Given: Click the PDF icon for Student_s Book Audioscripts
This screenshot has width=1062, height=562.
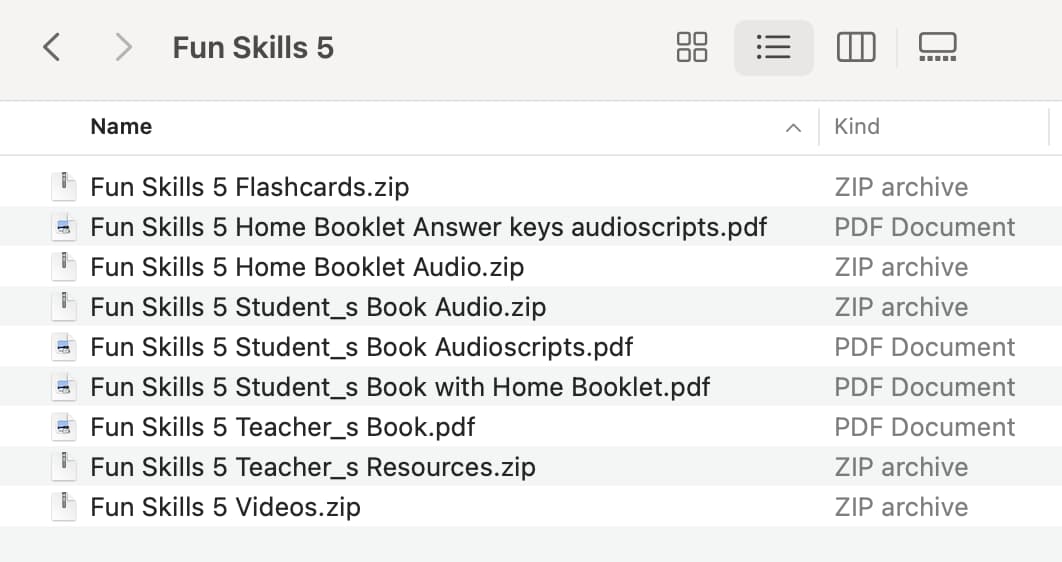Looking at the screenshot, I should click(64, 347).
